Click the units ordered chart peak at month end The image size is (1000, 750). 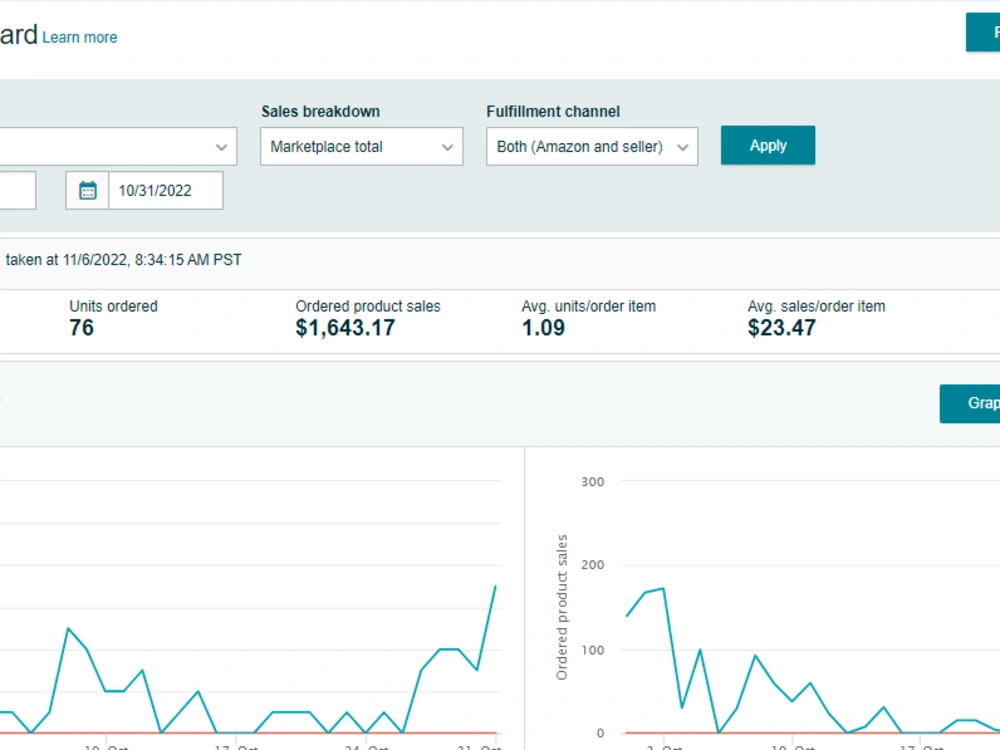tap(496, 586)
